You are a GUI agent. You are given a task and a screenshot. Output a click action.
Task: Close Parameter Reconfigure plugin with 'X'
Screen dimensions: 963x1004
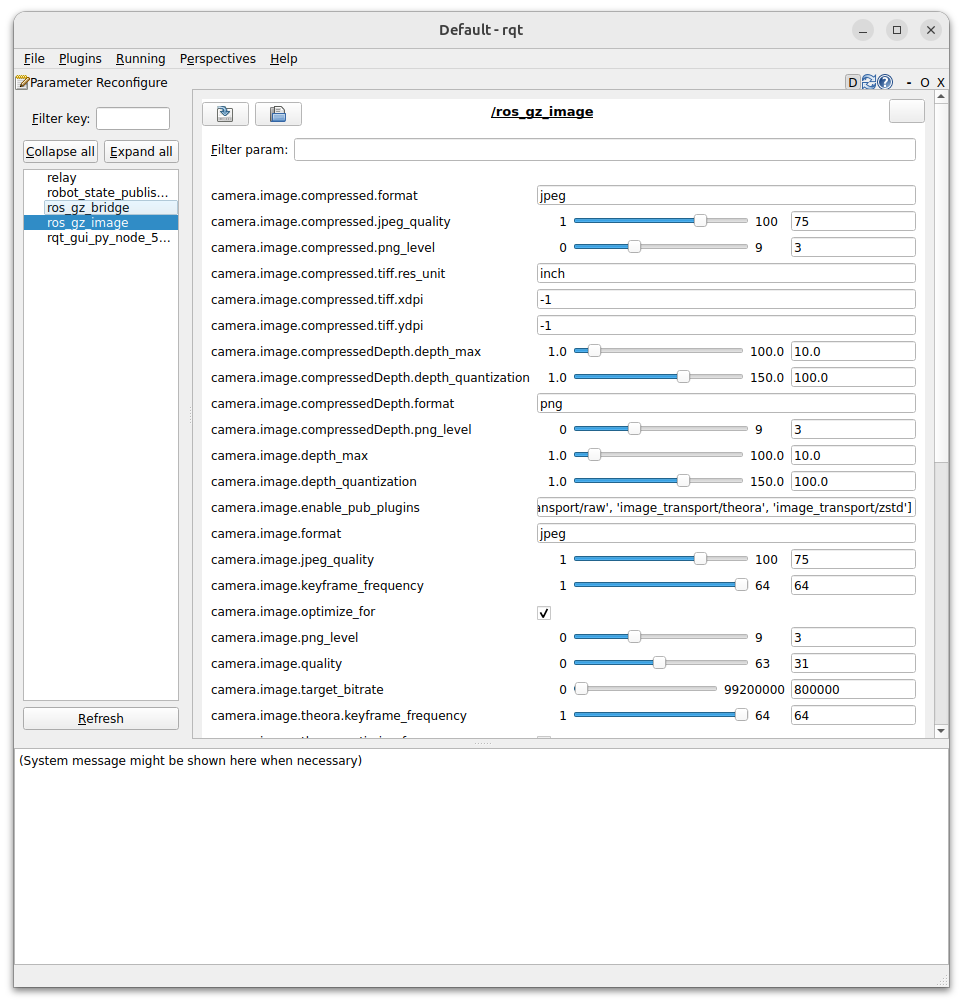pyautogui.click(x=941, y=83)
